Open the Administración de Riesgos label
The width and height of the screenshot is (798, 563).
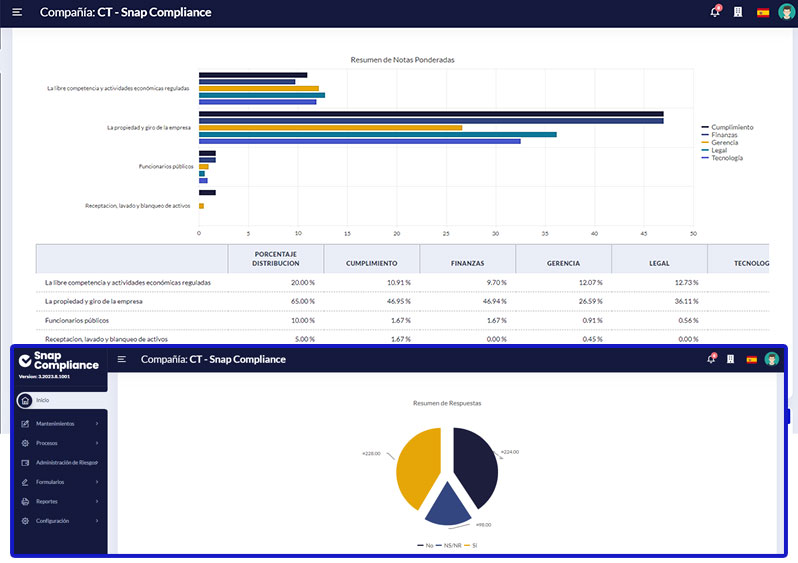(66, 463)
